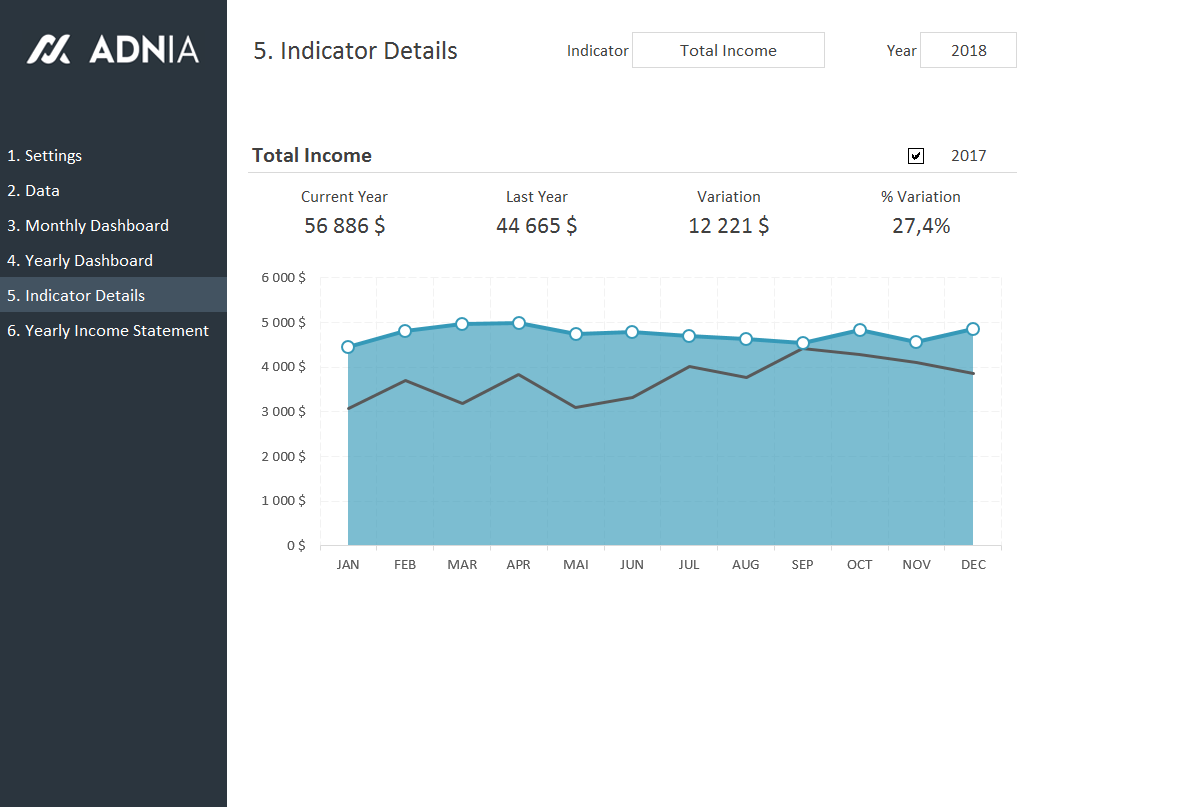Switch to 4. Yearly Dashboard

(x=80, y=261)
